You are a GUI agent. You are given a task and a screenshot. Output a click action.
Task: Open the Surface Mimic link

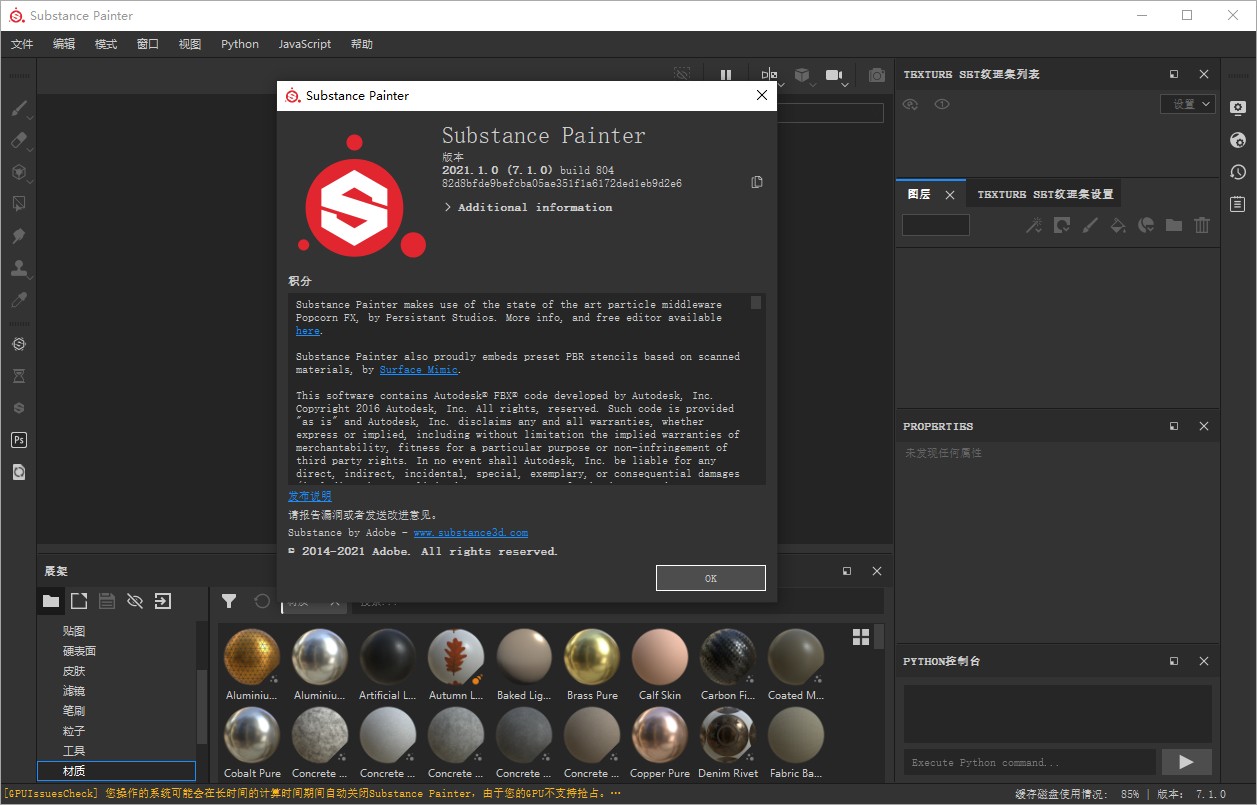(419, 370)
